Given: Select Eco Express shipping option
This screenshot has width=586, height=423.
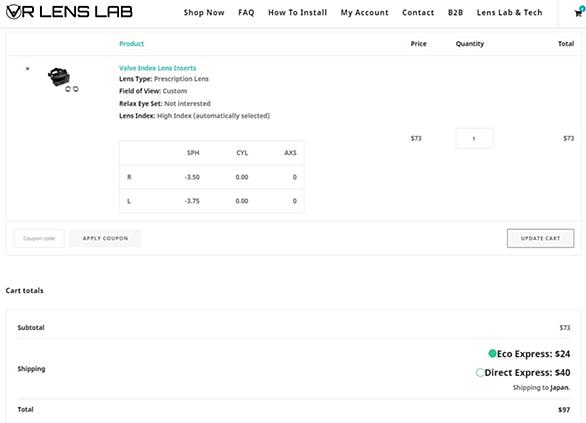Looking at the screenshot, I should pos(492,353).
